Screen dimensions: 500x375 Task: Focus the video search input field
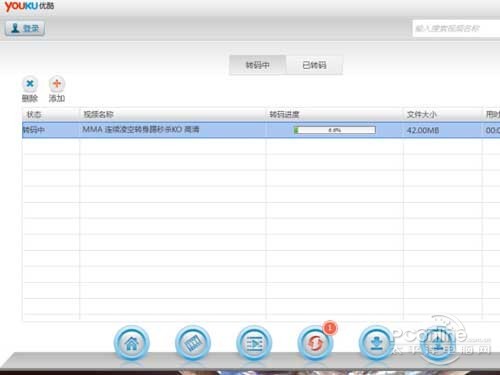pyautogui.click(x=456, y=28)
